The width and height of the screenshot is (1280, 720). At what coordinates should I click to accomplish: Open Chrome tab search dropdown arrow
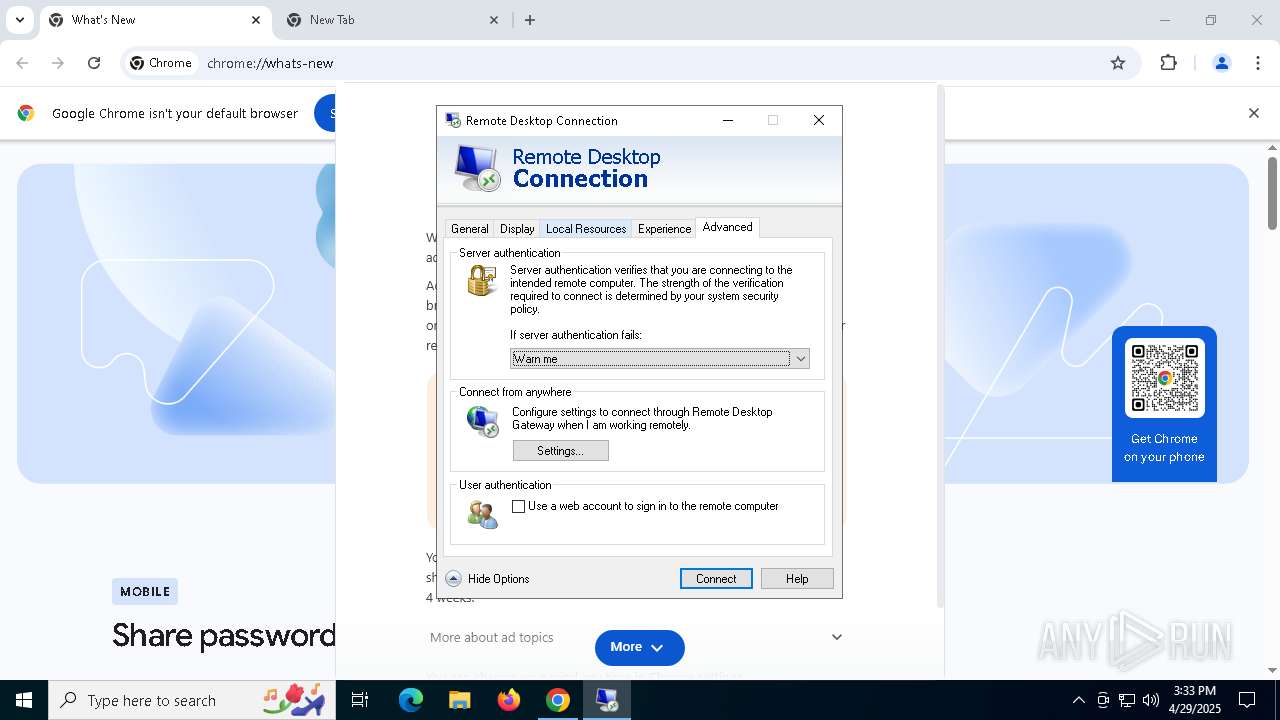(x=20, y=20)
